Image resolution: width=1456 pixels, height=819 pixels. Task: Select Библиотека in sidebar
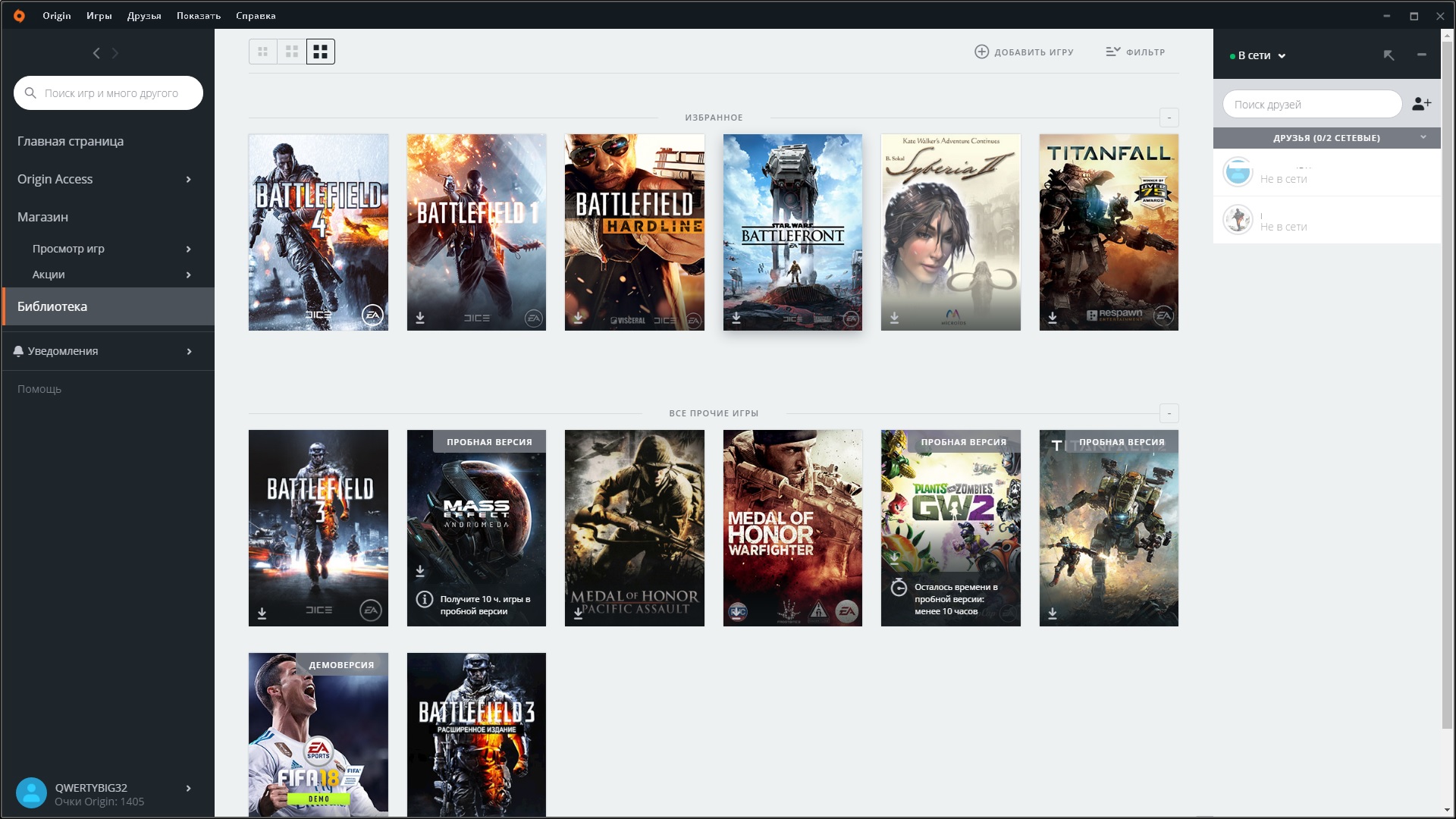[108, 306]
